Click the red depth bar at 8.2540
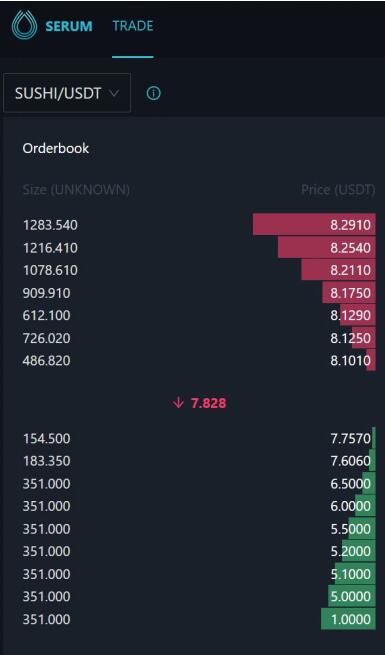Image resolution: width=385 pixels, height=655 pixels. point(327,247)
